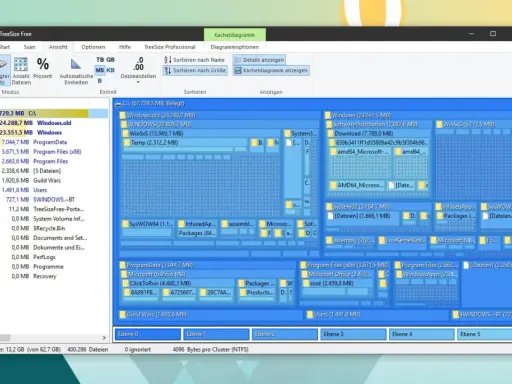Open the Diagrammoptionen tab
The width and height of the screenshot is (512, 384).
[234, 47]
